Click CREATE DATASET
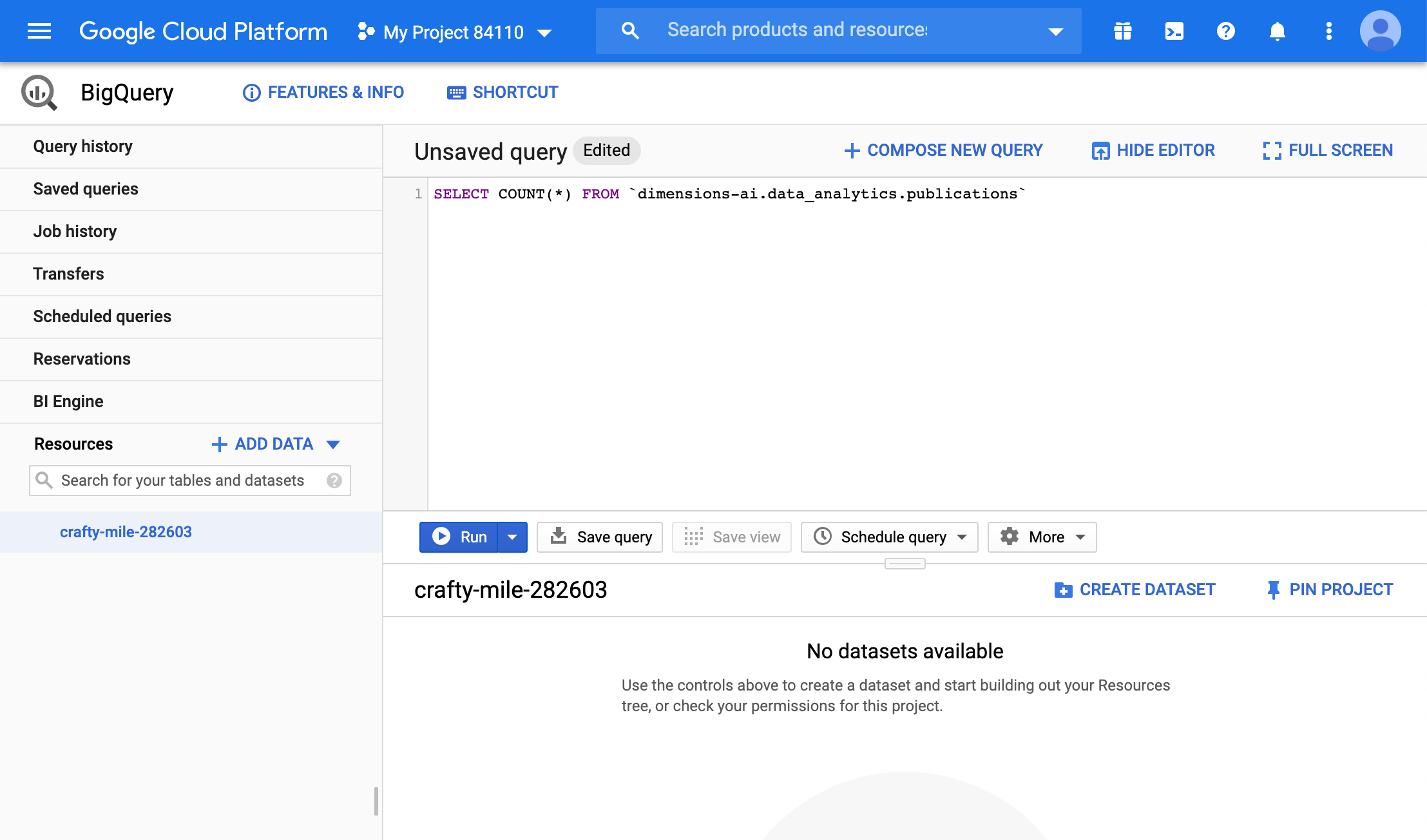This screenshot has width=1427, height=840. (x=1135, y=589)
